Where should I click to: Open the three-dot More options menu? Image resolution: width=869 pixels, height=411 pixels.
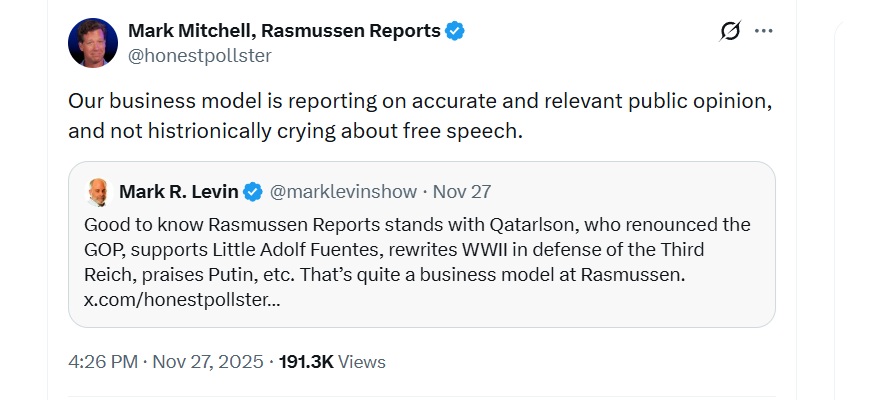point(764,31)
